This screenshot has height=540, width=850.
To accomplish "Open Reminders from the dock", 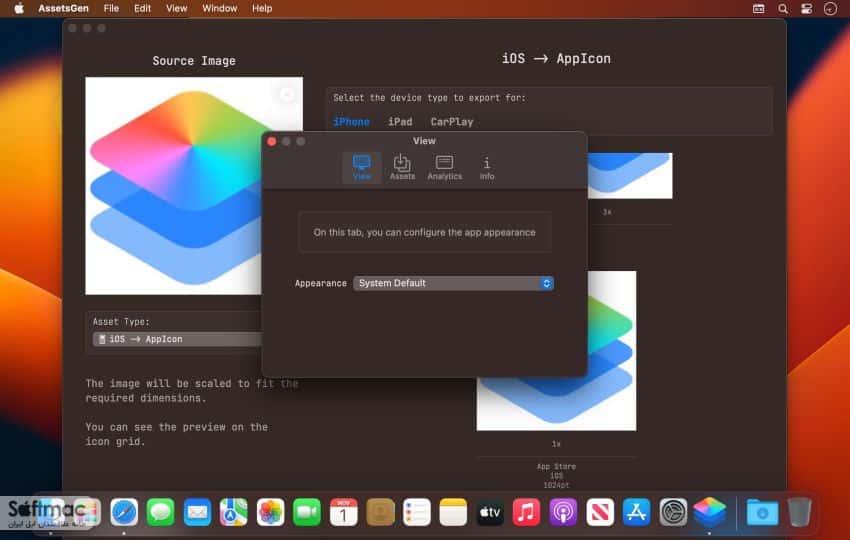I will pos(417,512).
